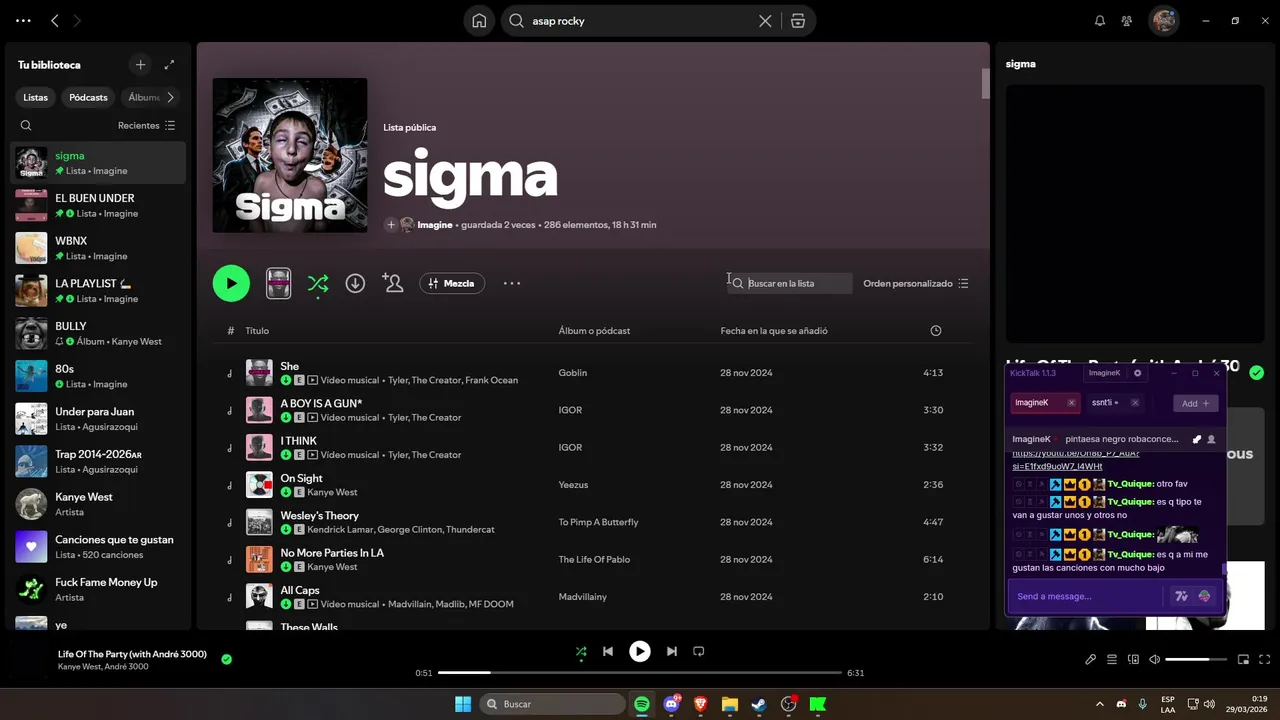Open the youtu.be link in KickTalk chat
Screen dimensions: 1280x720
coord(1076,460)
